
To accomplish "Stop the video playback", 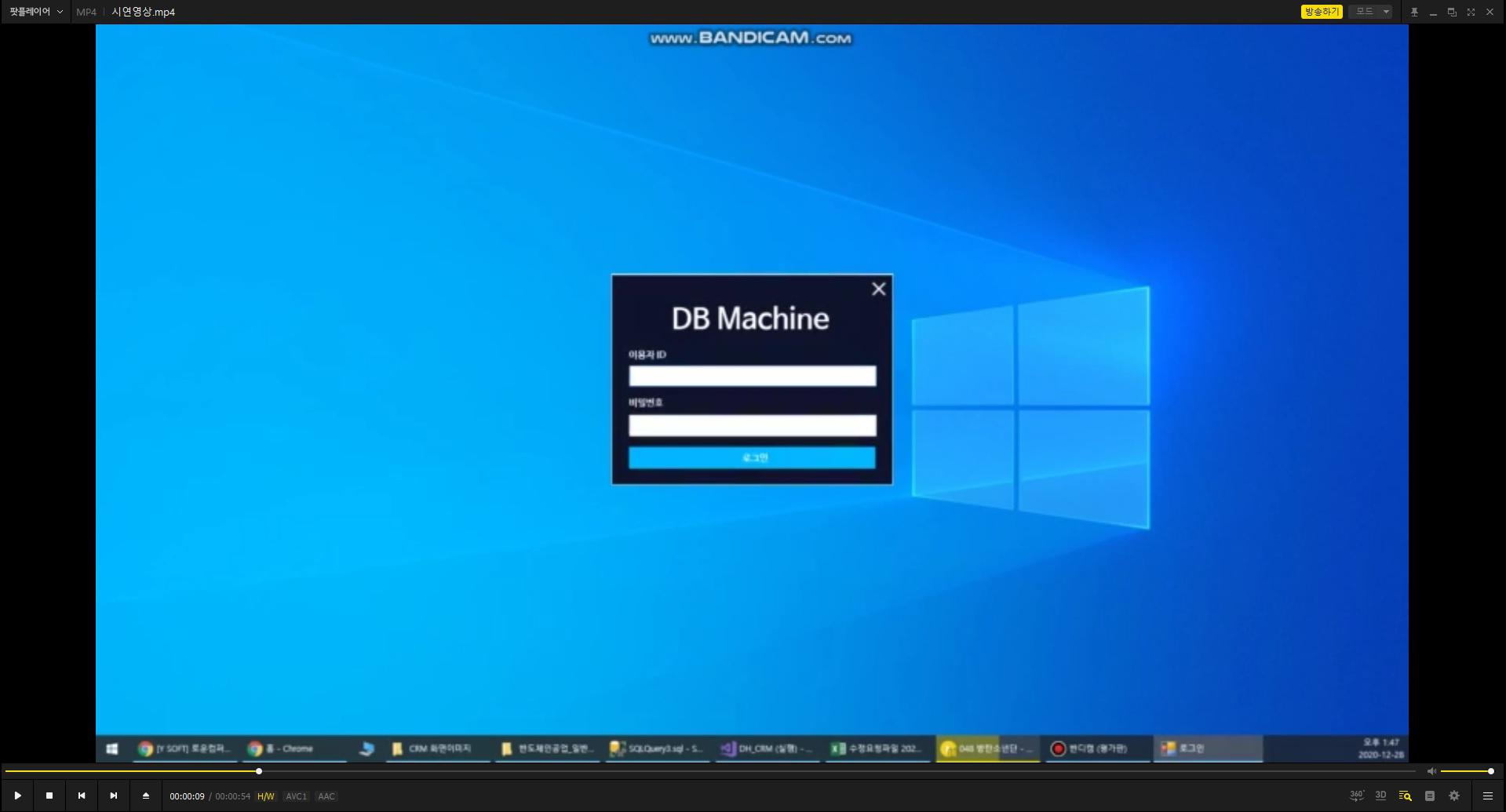I will pos(49,796).
